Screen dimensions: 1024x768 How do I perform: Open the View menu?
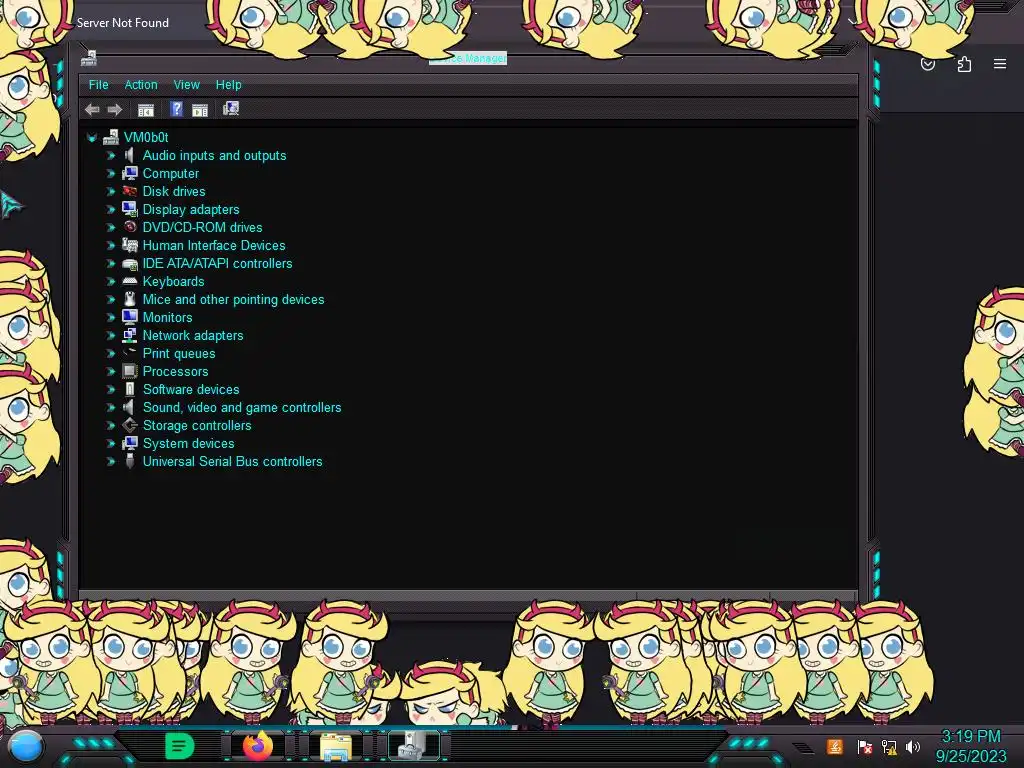pos(187,85)
